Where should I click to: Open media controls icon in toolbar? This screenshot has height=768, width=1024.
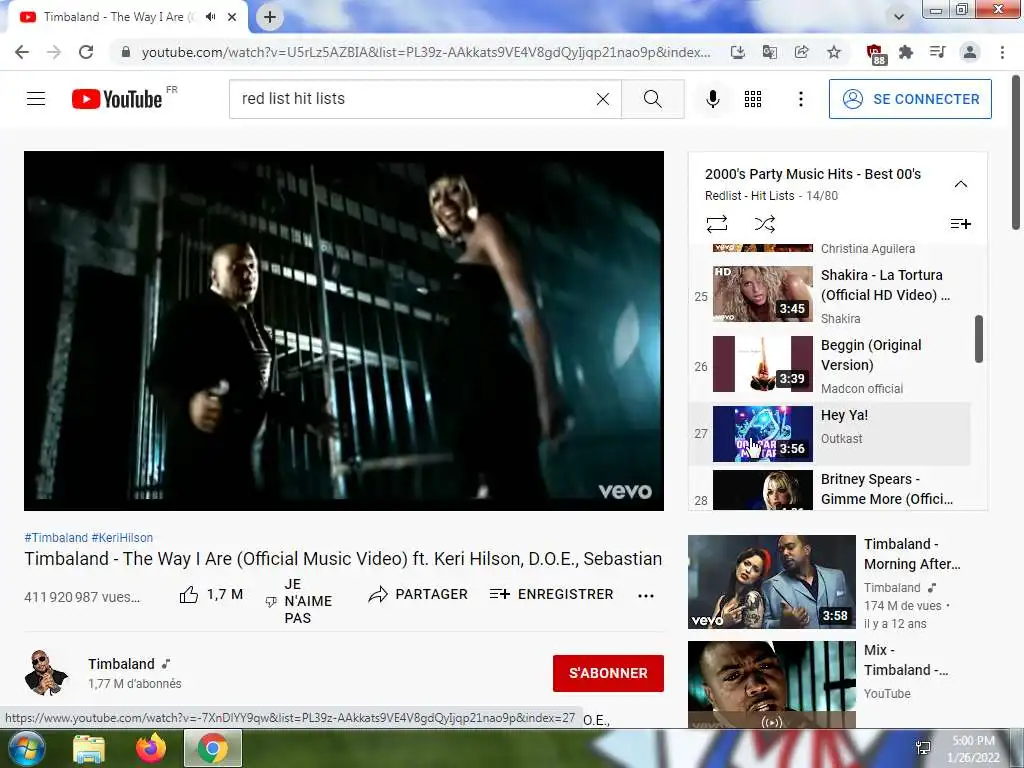tap(938, 52)
